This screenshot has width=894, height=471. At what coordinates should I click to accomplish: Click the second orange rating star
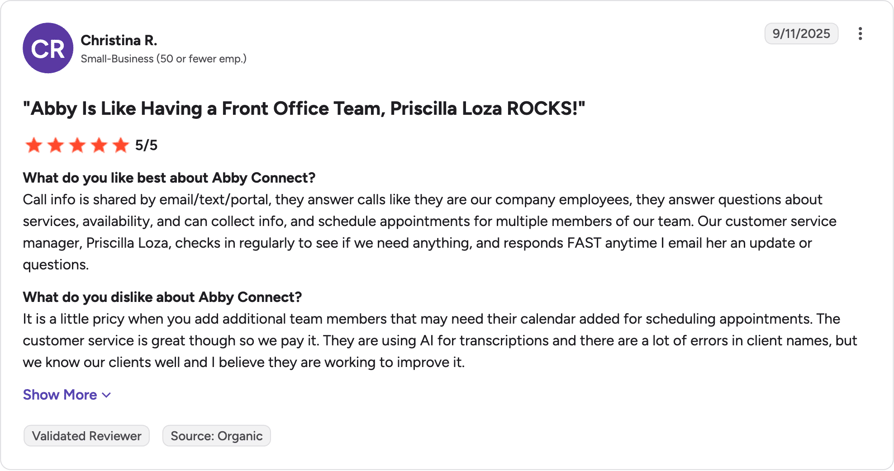pos(55,145)
